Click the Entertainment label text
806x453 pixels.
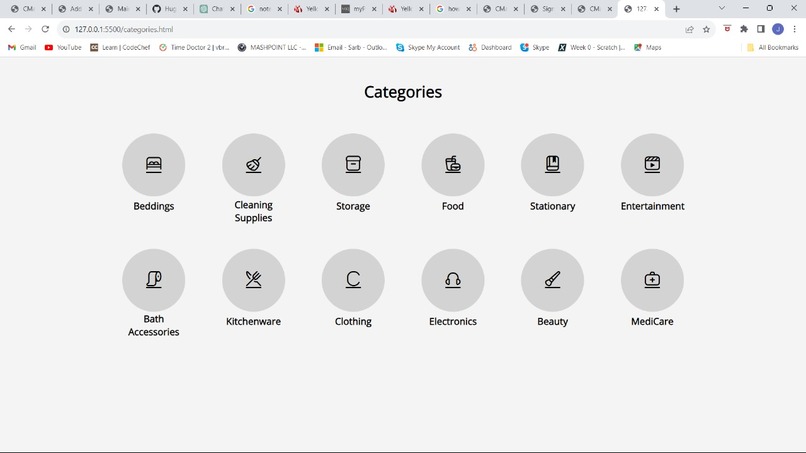pyautogui.click(x=652, y=206)
